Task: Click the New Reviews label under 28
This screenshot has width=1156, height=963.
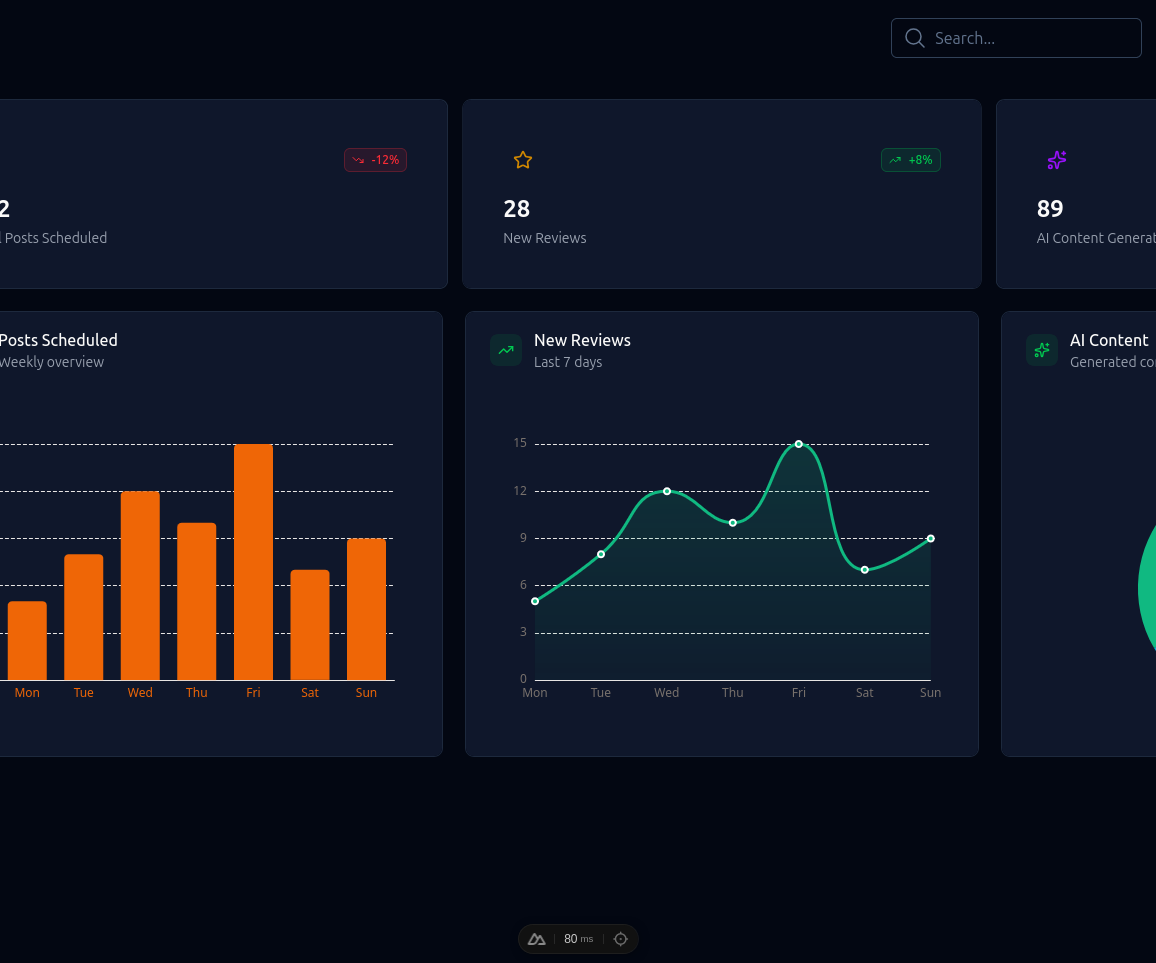Action: click(x=545, y=238)
